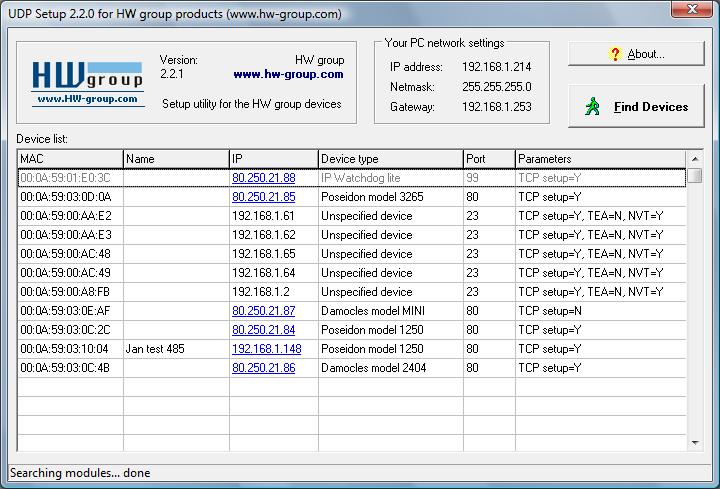
Task: Select MAC 00:0A:59:03:10:04 row
Action: (x=352, y=349)
